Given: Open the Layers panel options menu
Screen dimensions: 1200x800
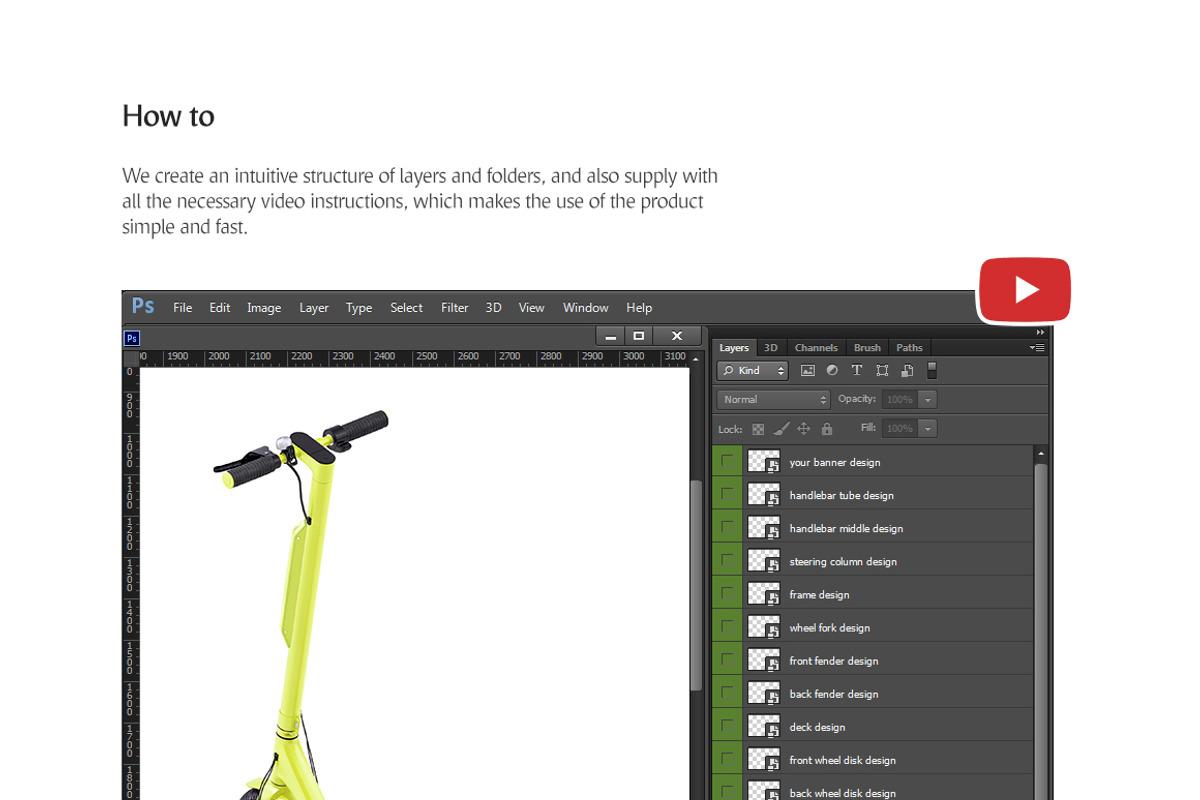Looking at the screenshot, I should click(x=1037, y=348).
